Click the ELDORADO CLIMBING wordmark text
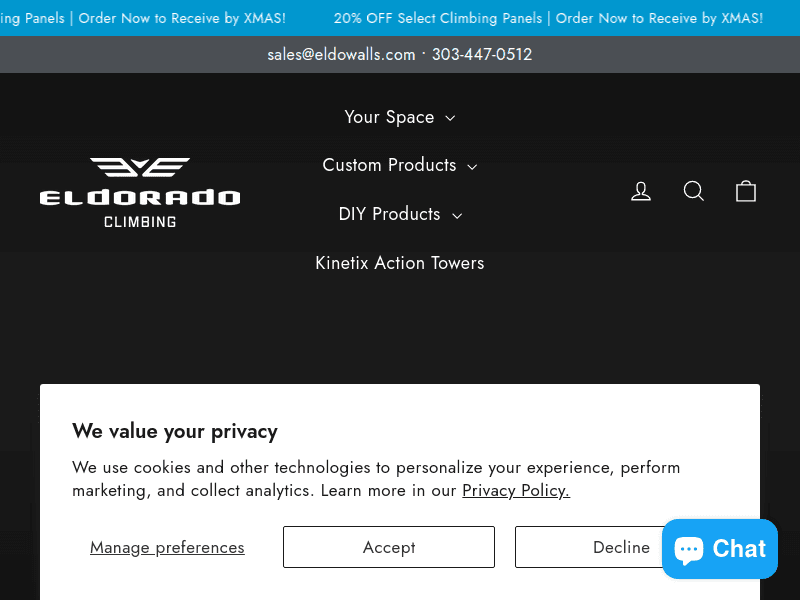 140,208
